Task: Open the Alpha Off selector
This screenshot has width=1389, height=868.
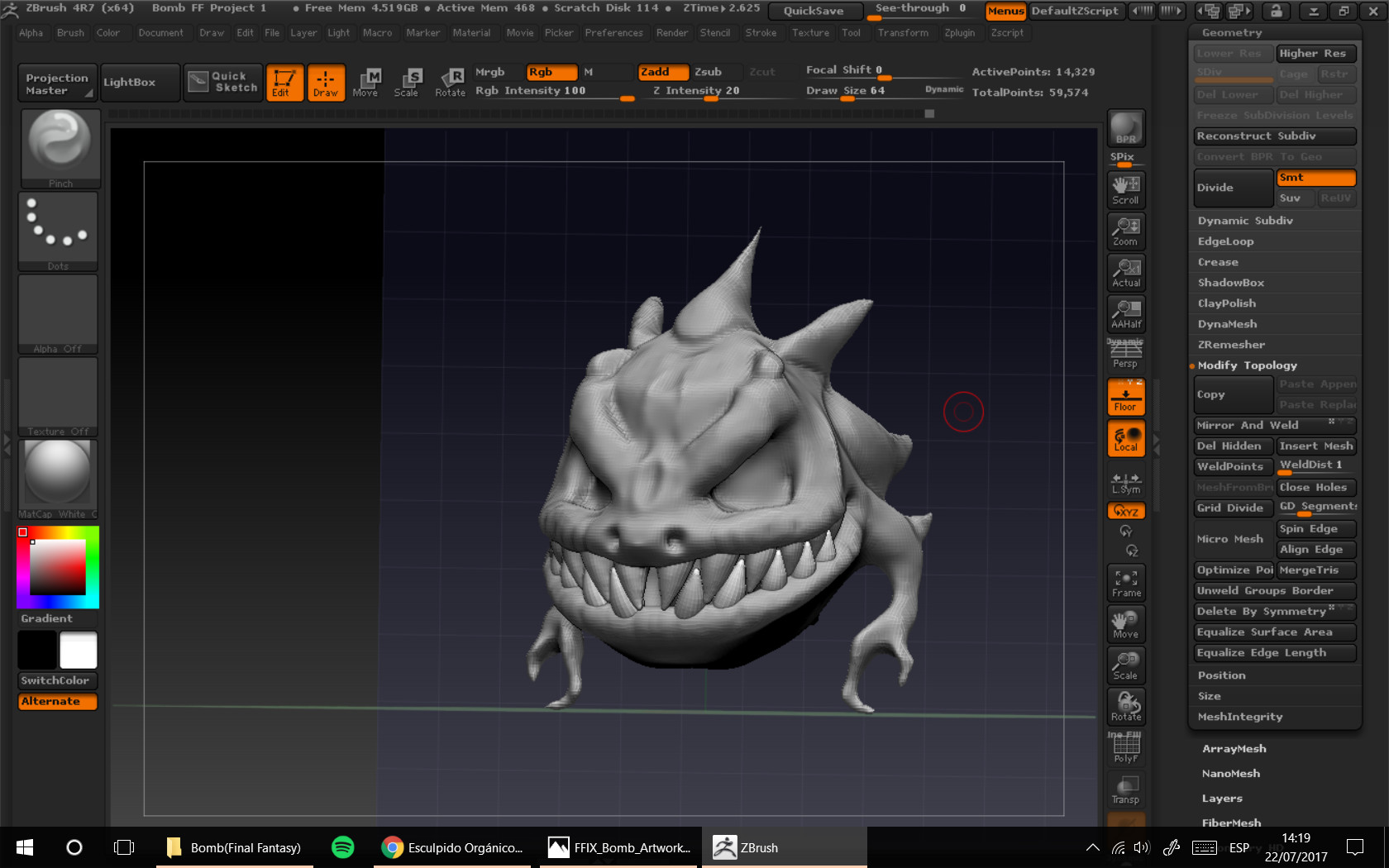Action: pos(58,314)
